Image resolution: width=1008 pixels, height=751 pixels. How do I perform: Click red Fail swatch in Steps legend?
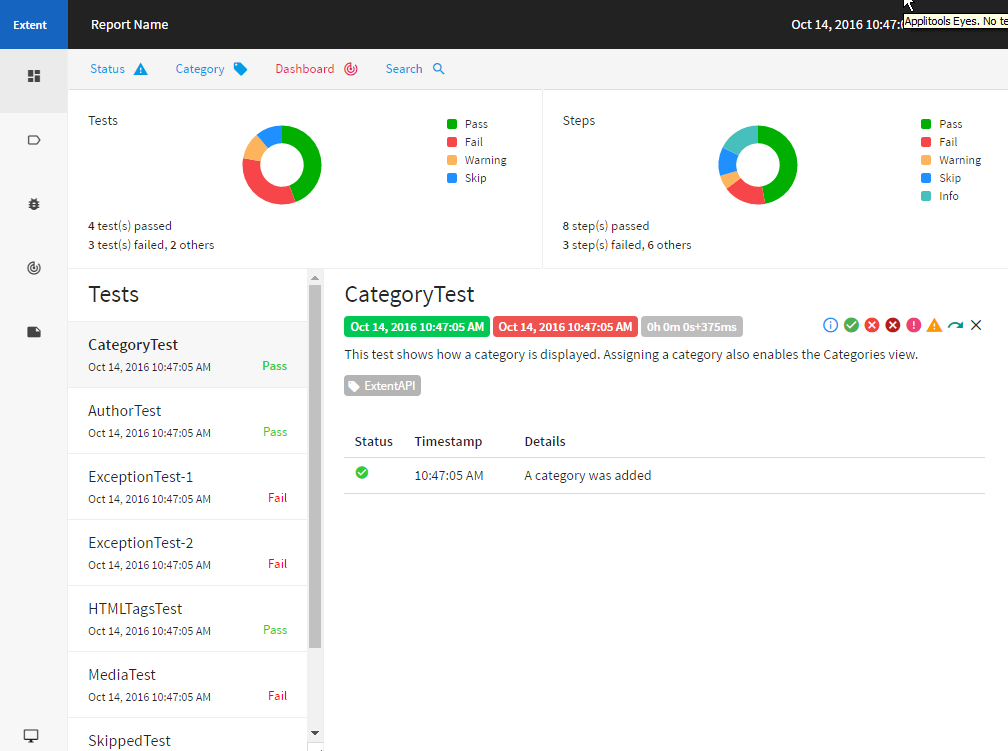click(926, 142)
